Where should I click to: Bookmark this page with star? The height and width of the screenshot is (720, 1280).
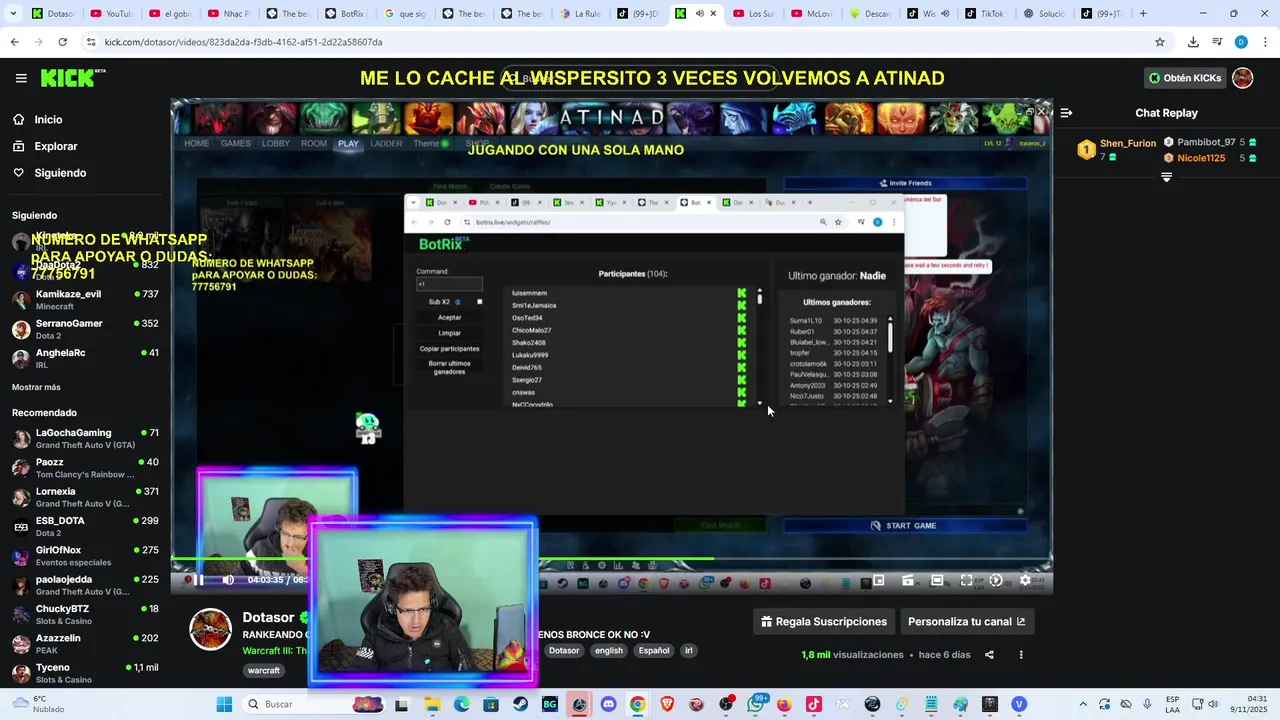[1160, 42]
